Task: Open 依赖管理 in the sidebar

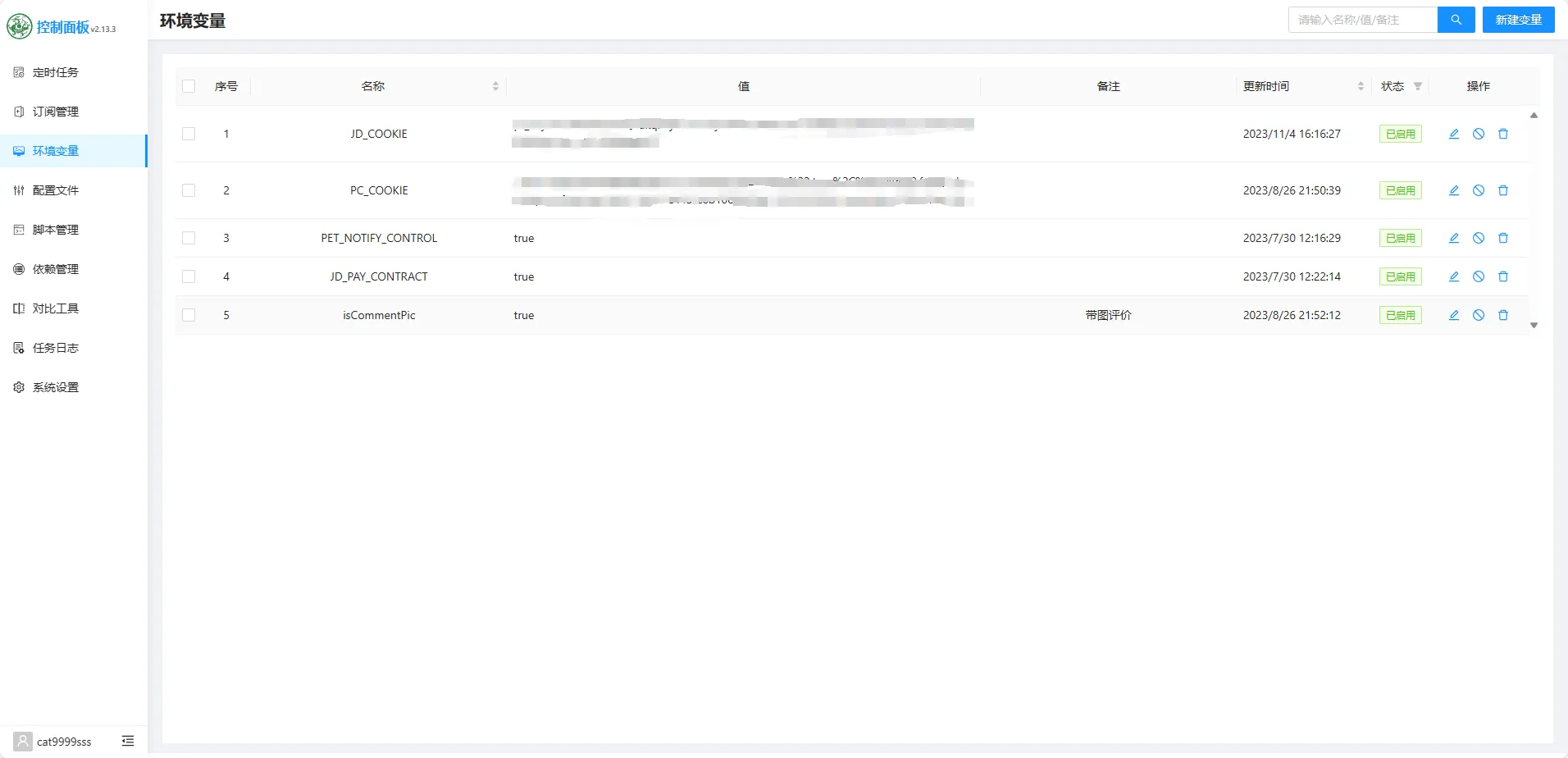Action: [73, 269]
